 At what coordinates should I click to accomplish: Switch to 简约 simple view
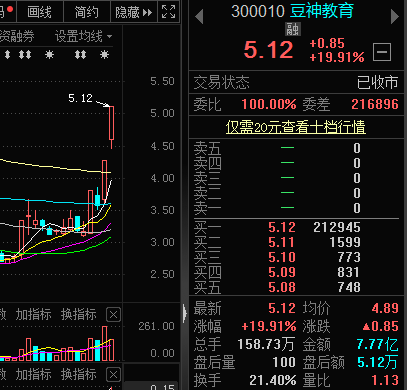[87, 12]
